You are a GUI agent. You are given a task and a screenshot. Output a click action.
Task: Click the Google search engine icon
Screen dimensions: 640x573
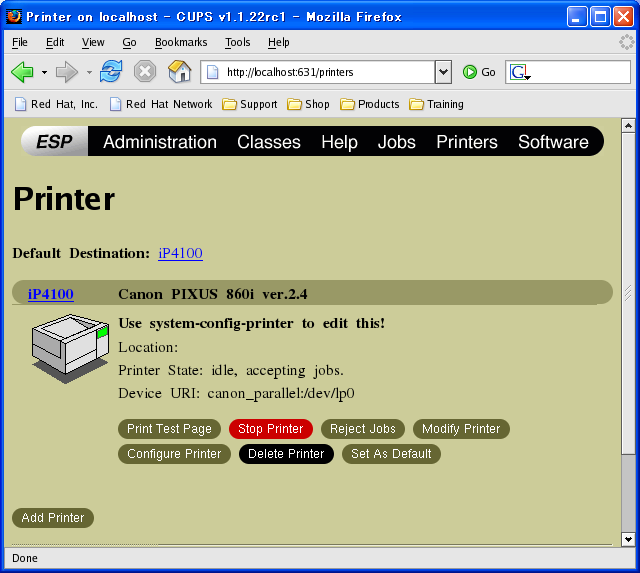pyautogui.click(x=518, y=72)
